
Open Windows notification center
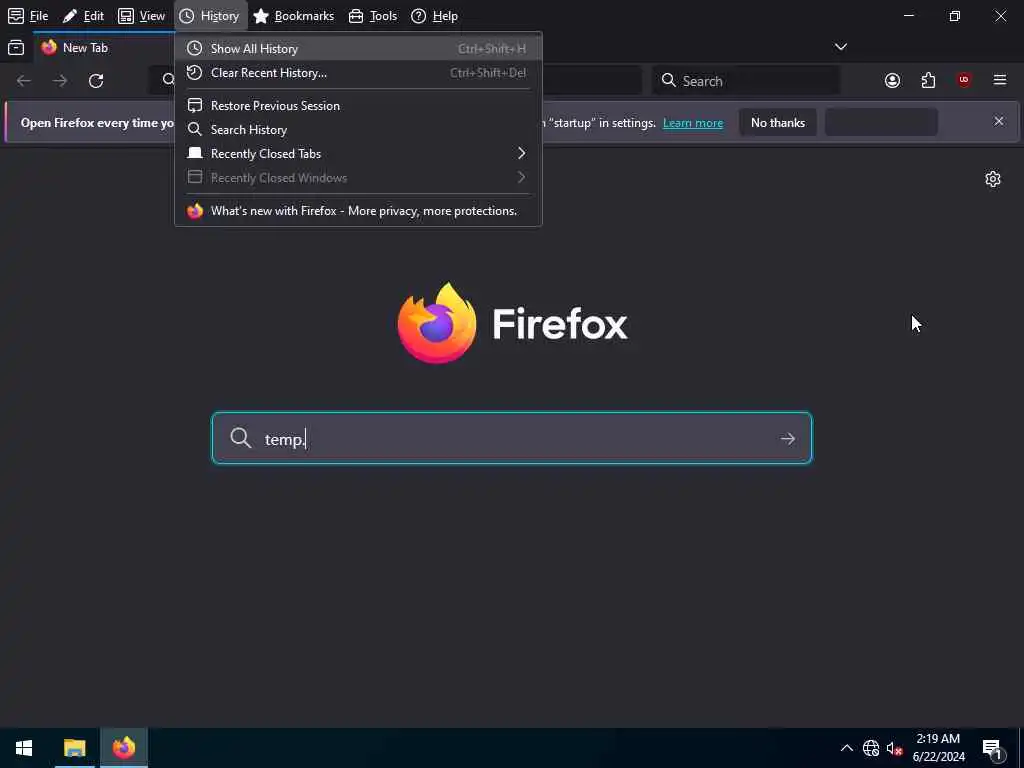point(993,748)
